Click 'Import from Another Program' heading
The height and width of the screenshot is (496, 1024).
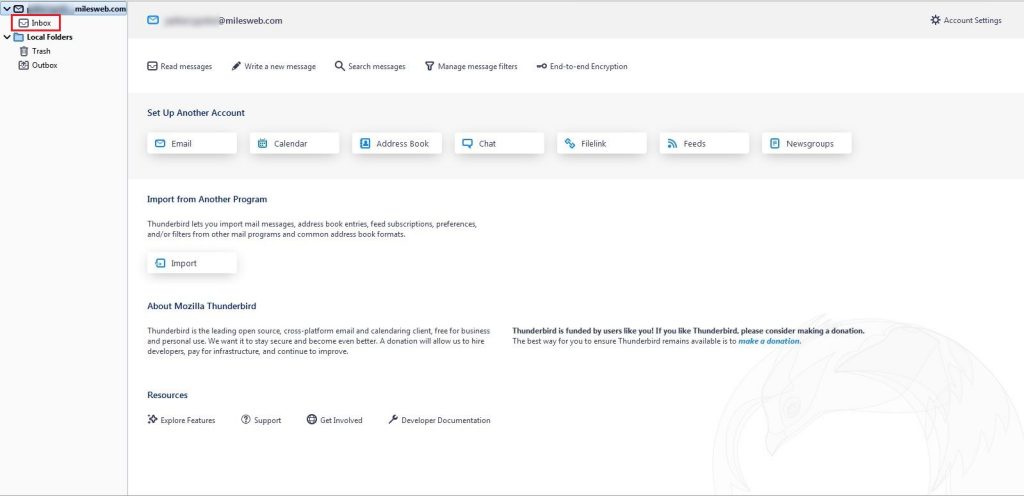coord(207,199)
